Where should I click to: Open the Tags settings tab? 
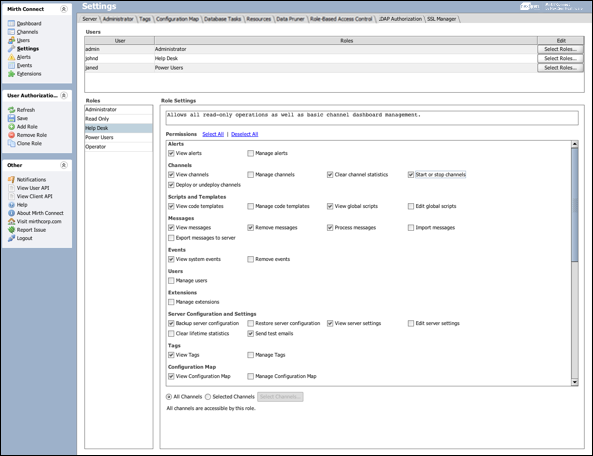pos(145,19)
